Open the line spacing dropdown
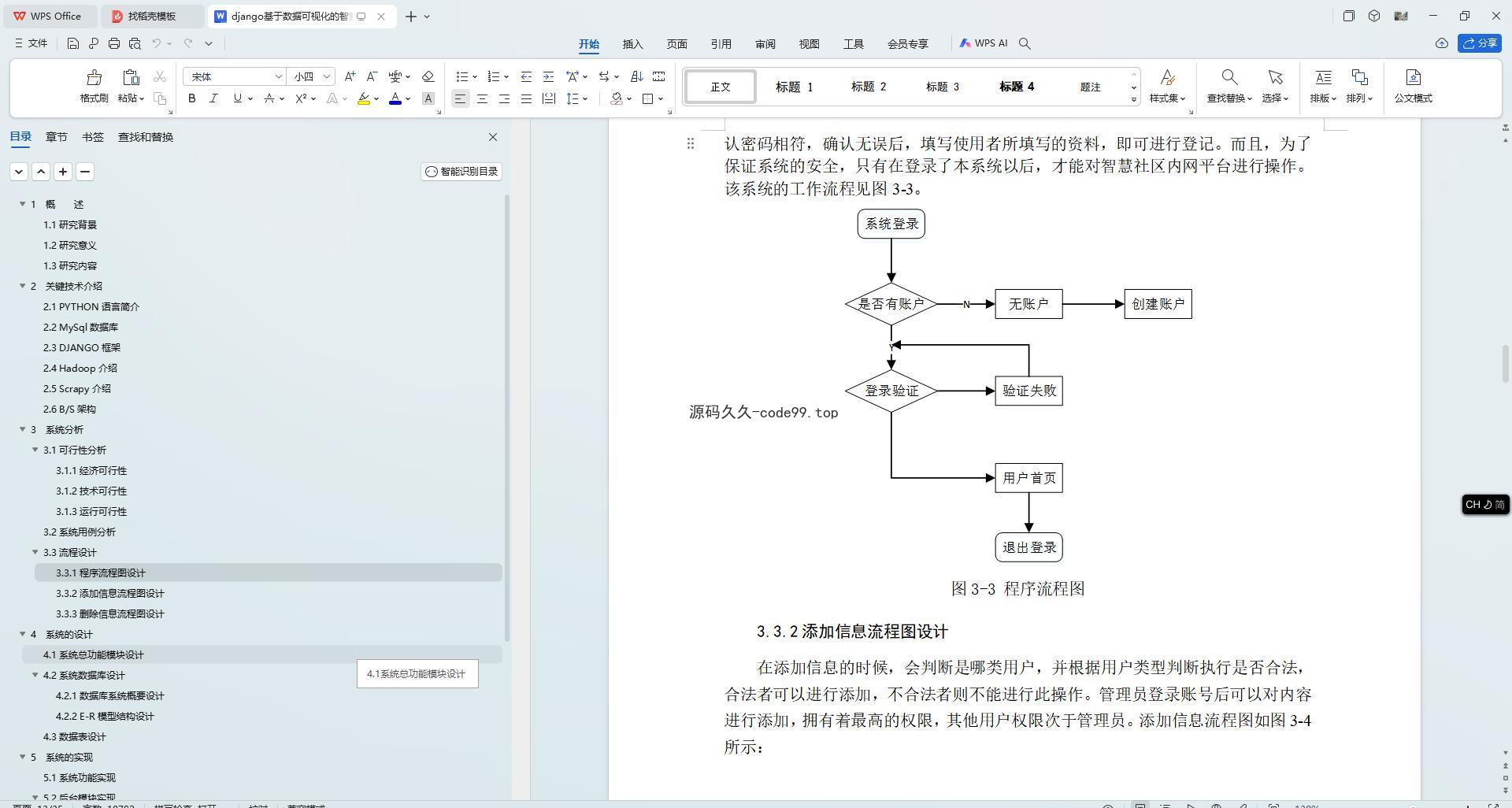This screenshot has height=808, width=1512. (585, 98)
